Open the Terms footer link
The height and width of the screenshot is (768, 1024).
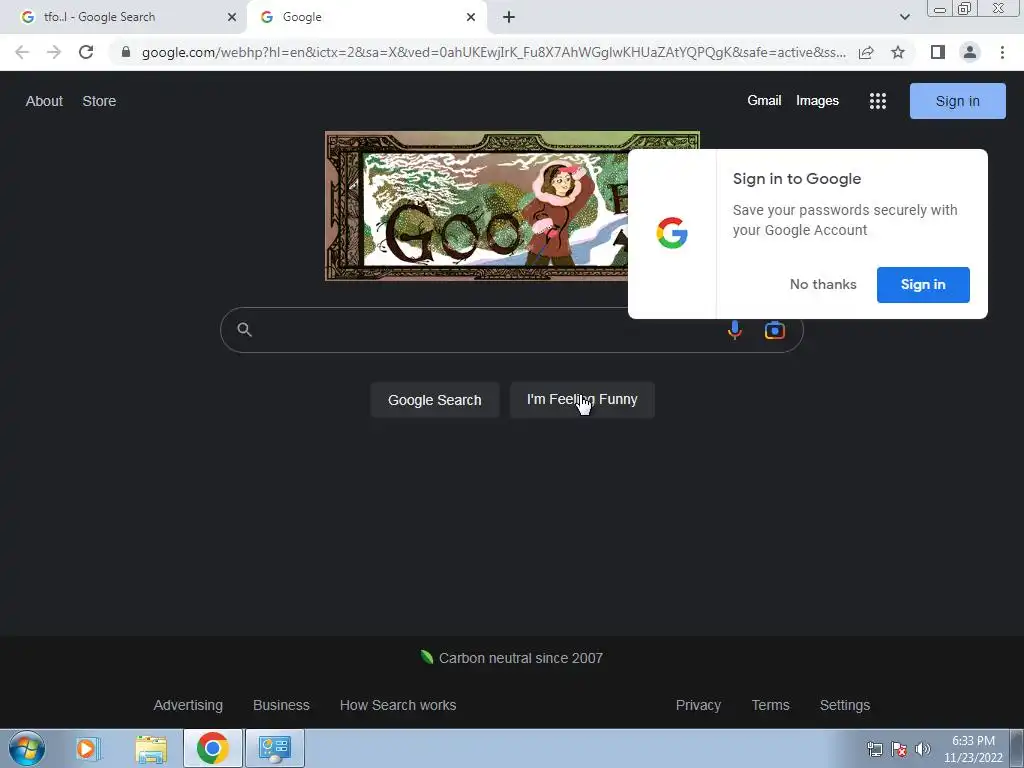pos(770,705)
